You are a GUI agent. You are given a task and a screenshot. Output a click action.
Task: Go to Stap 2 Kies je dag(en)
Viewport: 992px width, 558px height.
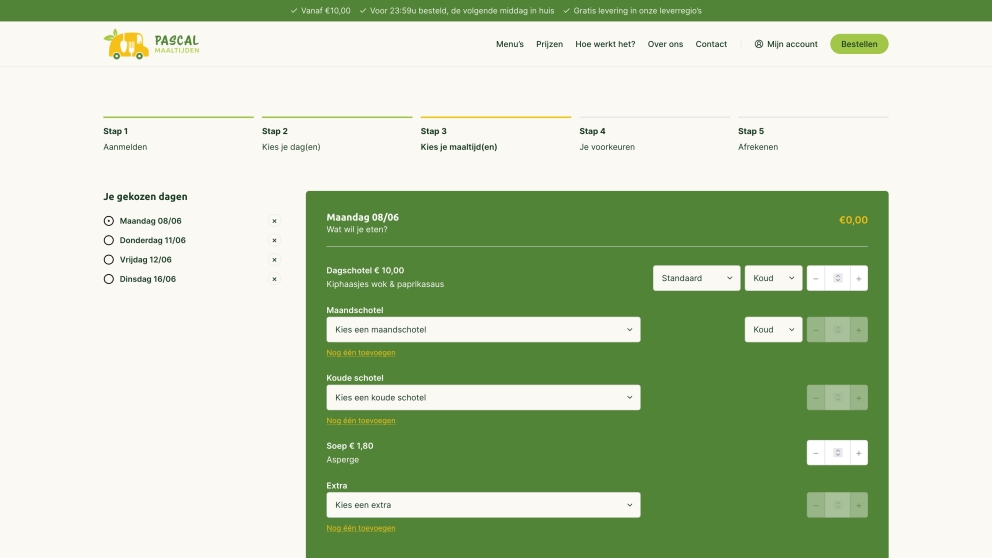[337, 135]
